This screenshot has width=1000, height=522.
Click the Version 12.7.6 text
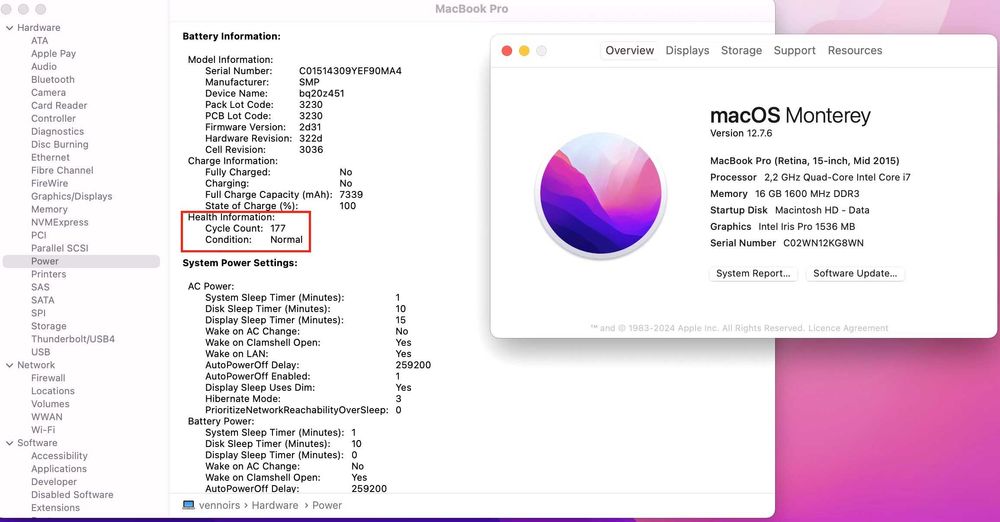(x=741, y=133)
